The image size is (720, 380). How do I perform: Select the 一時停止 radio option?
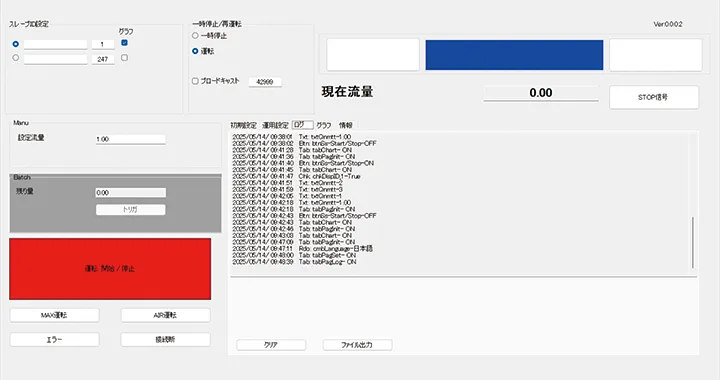tap(195, 35)
